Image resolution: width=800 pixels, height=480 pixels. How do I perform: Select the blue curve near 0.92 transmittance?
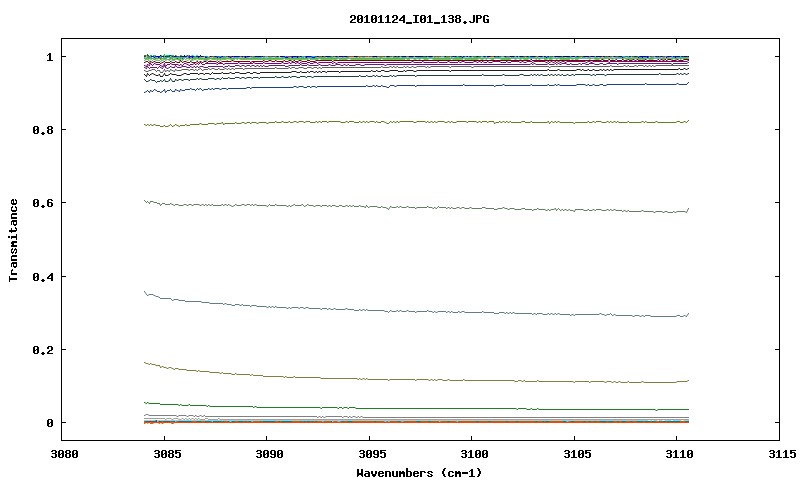pos(416,86)
